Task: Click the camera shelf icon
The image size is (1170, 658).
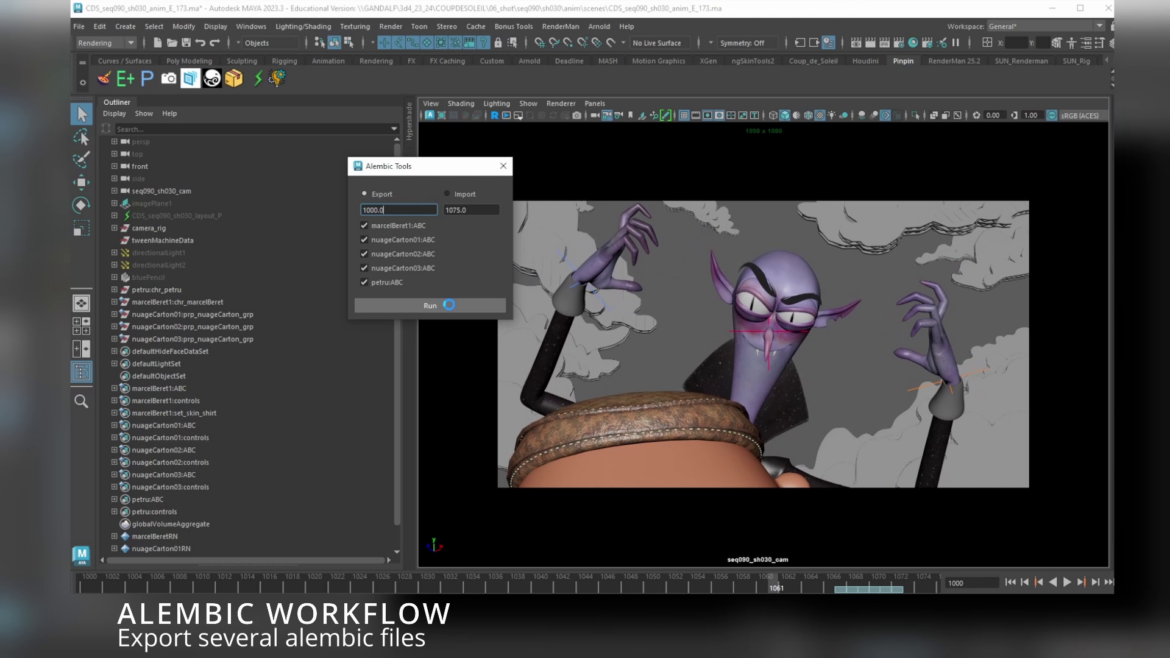Action: click(169, 78)
